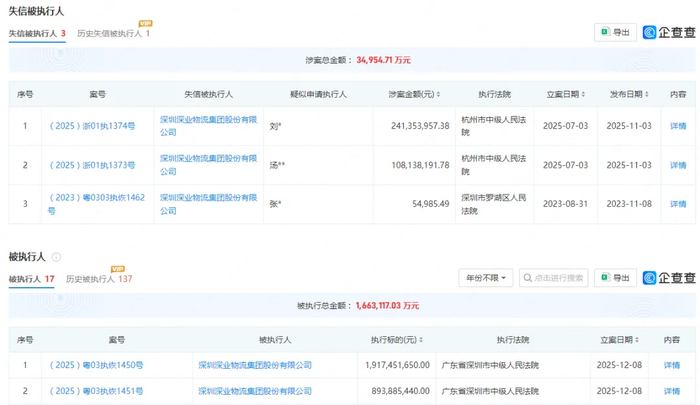Open company link in 粤03执恢1450号 row
Screen dimensions: 700x405
click(x=255, y=365)
